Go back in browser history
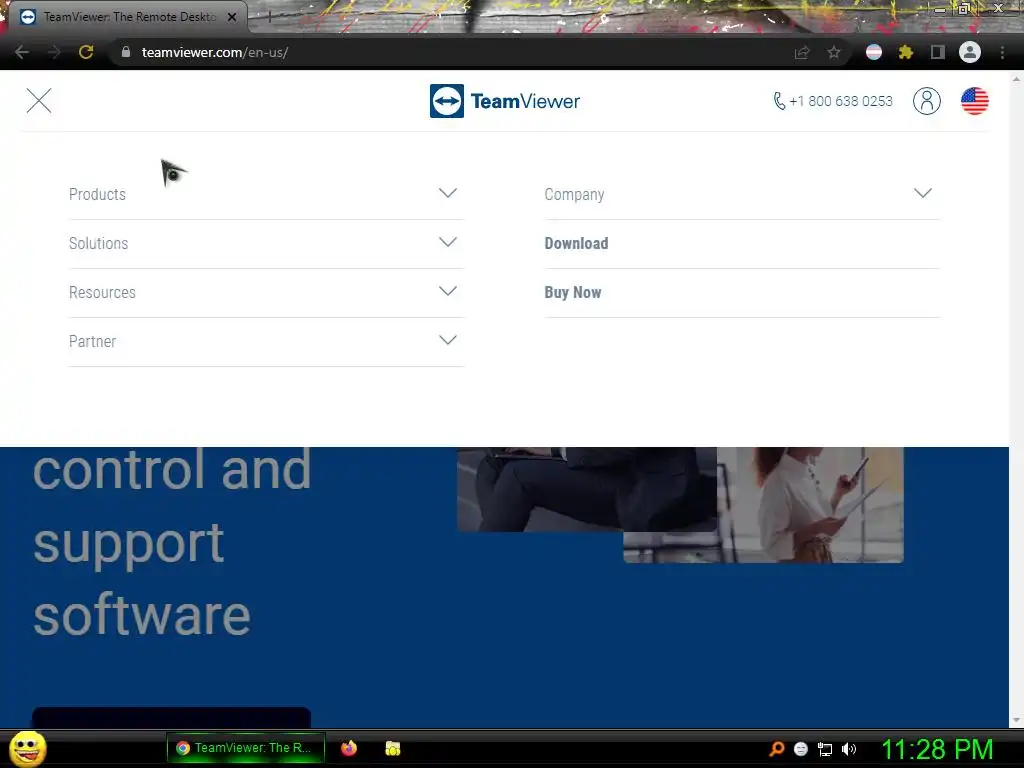 click(22, 52)
